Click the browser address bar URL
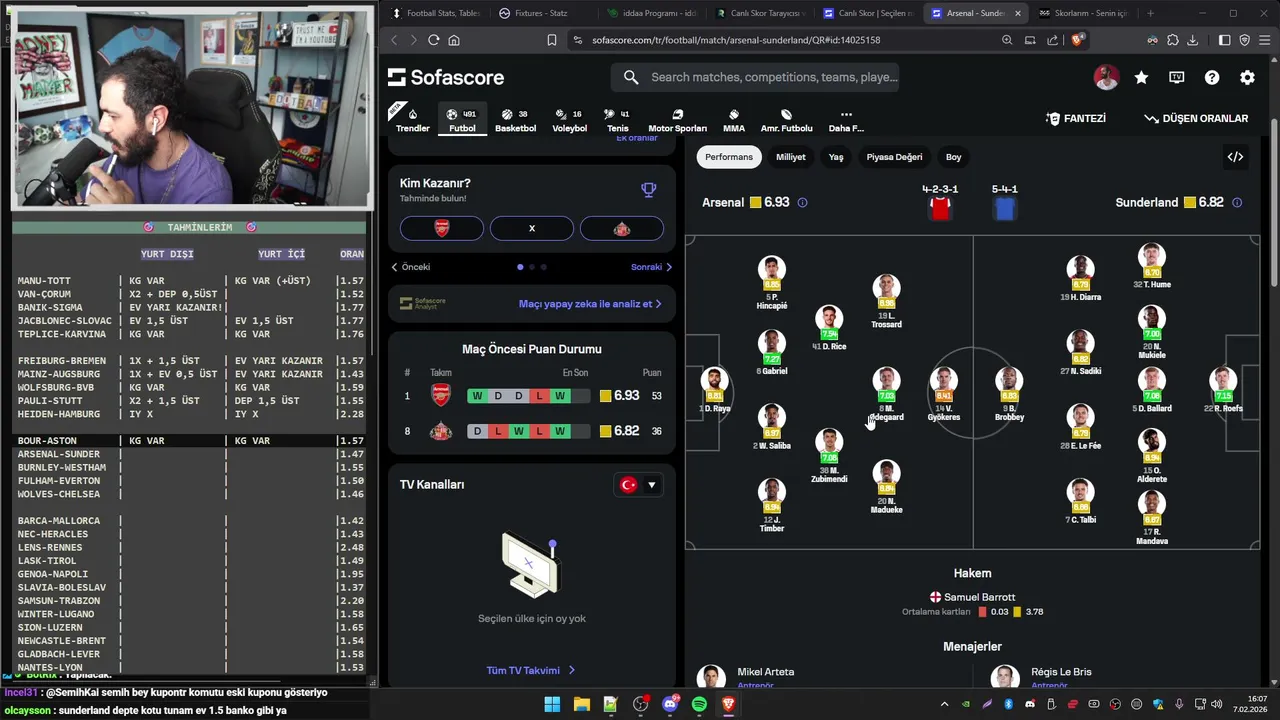The height and width of the screenshot is (720, 1280). click(736, 40)
